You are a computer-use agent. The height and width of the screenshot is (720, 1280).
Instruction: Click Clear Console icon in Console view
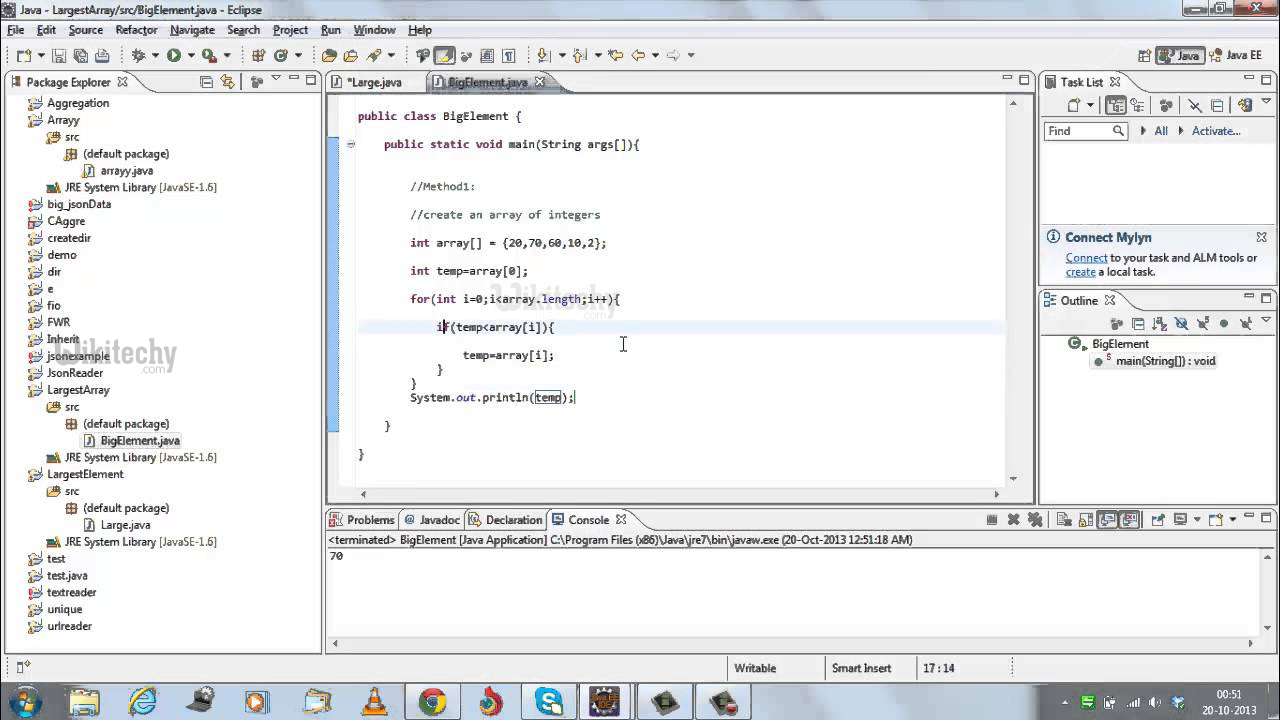[1064, 520]
